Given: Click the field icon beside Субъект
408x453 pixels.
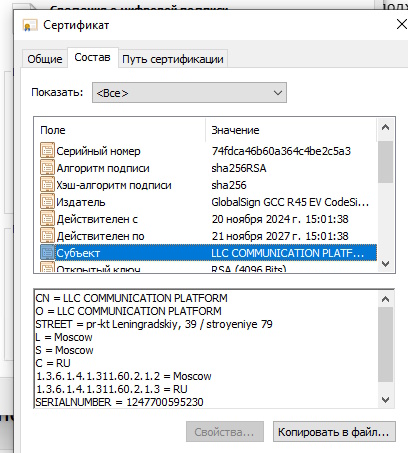Looking at the screenshot, I should (47, 253).
